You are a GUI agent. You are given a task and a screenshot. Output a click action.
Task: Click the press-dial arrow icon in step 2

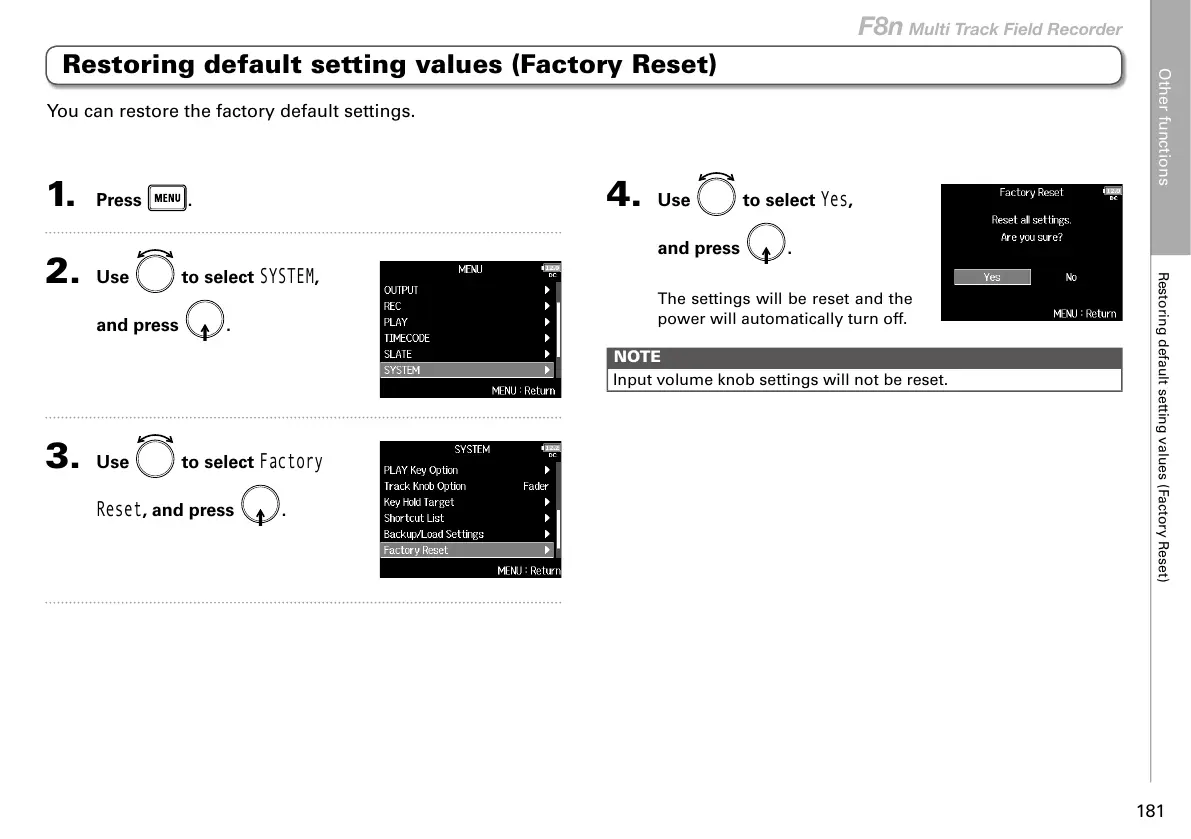[x=205, y=320]
